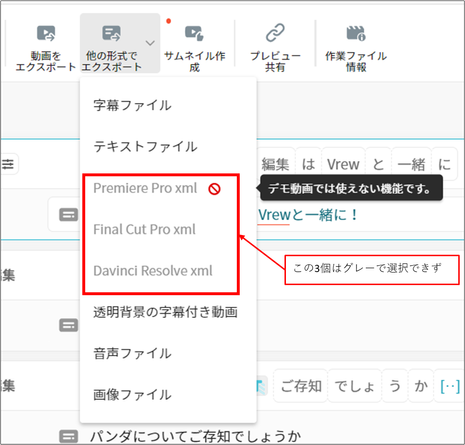The width and height of the screenshot is (465, 445).
Task: Open 作業ファイル情報 clapperboard icon
Action: tap(356, 33)
